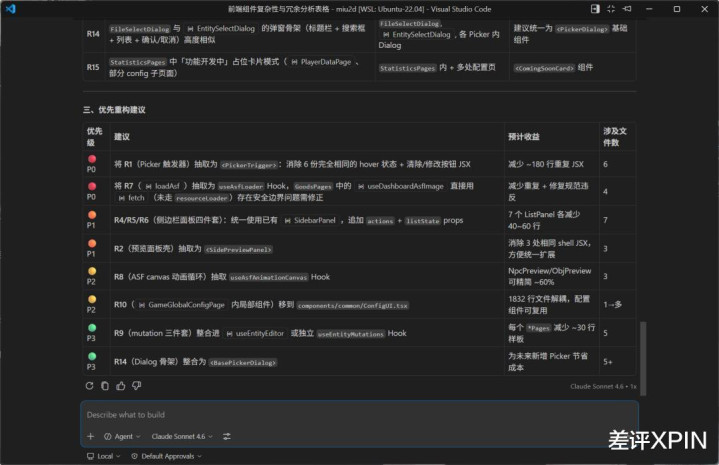Copy the chat response via copy icon

[105, 384]
